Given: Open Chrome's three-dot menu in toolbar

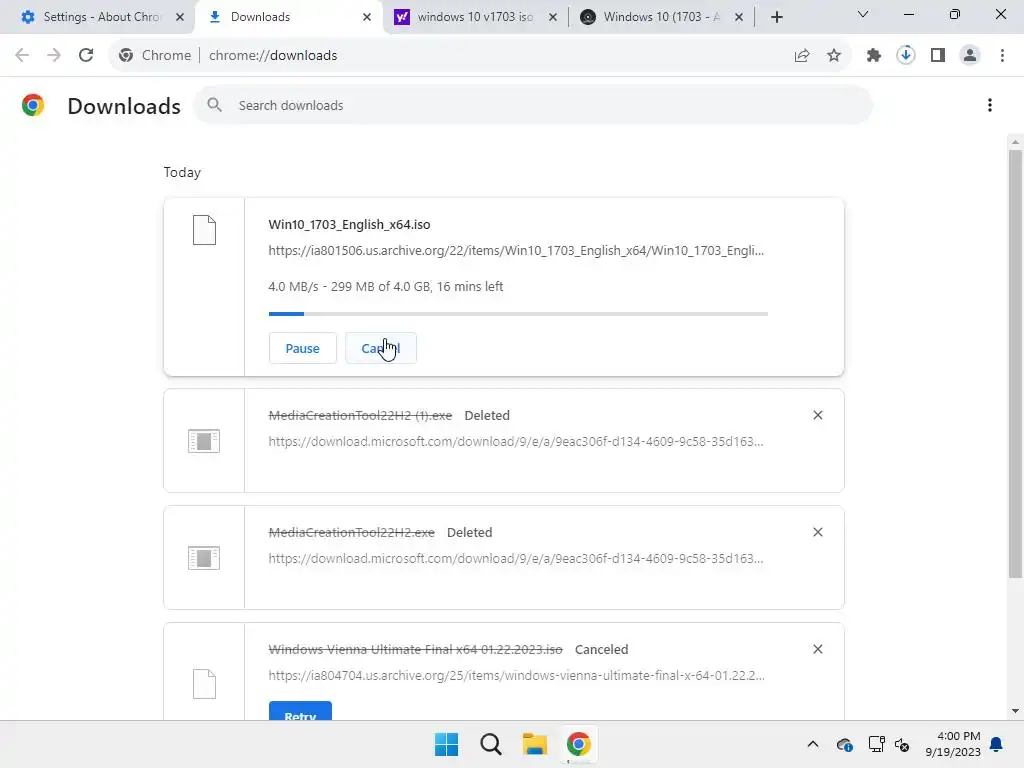Looking at the screenshot, I should (1002, 56).
